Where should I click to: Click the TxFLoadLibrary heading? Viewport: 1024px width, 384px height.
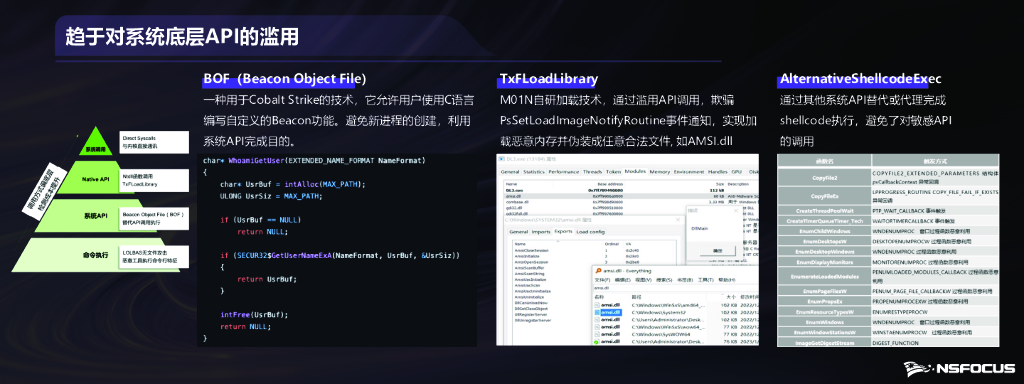point(549,79)
